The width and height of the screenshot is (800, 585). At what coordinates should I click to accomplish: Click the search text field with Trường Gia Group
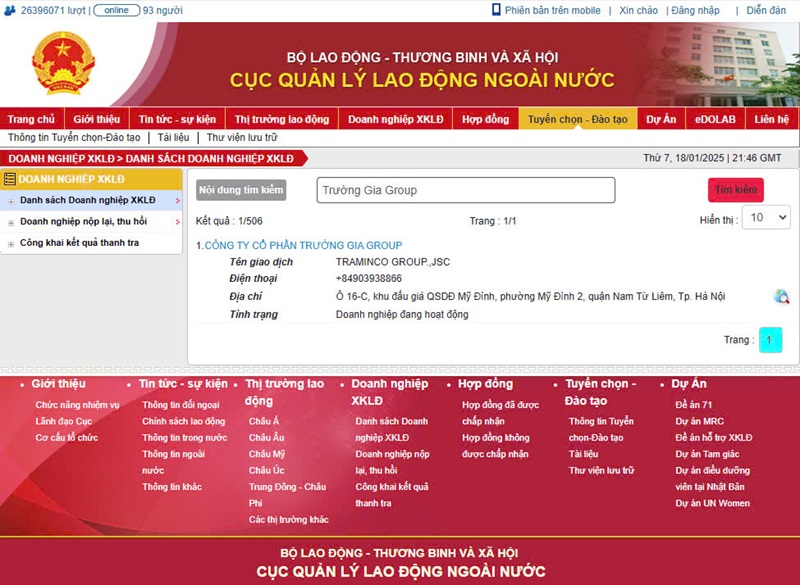(x=466, y=190)
